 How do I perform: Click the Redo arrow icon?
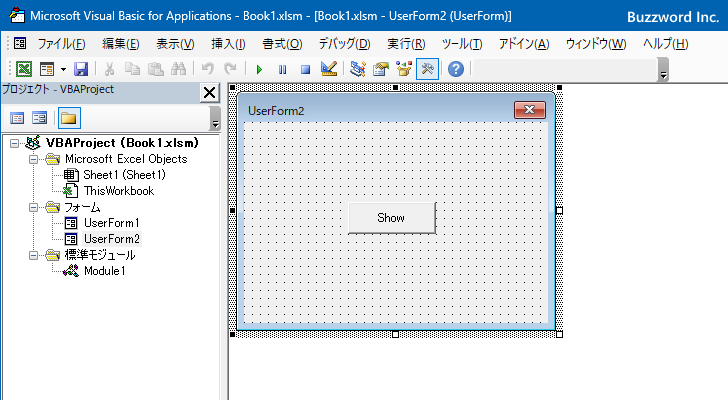(x=230, y=69)
